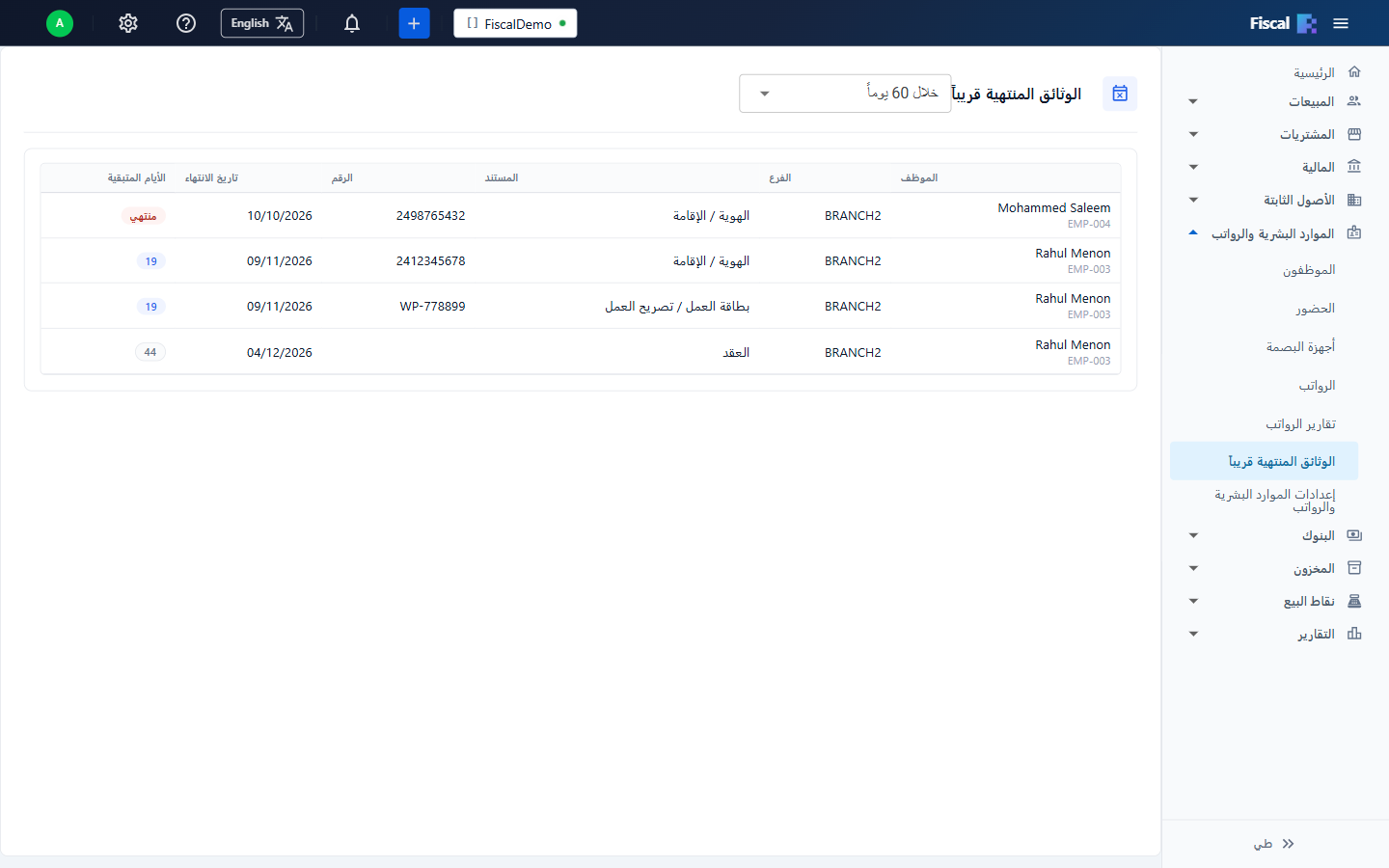
Task: Click the banks icon beside البنوك
Action: click(1354, 535)
